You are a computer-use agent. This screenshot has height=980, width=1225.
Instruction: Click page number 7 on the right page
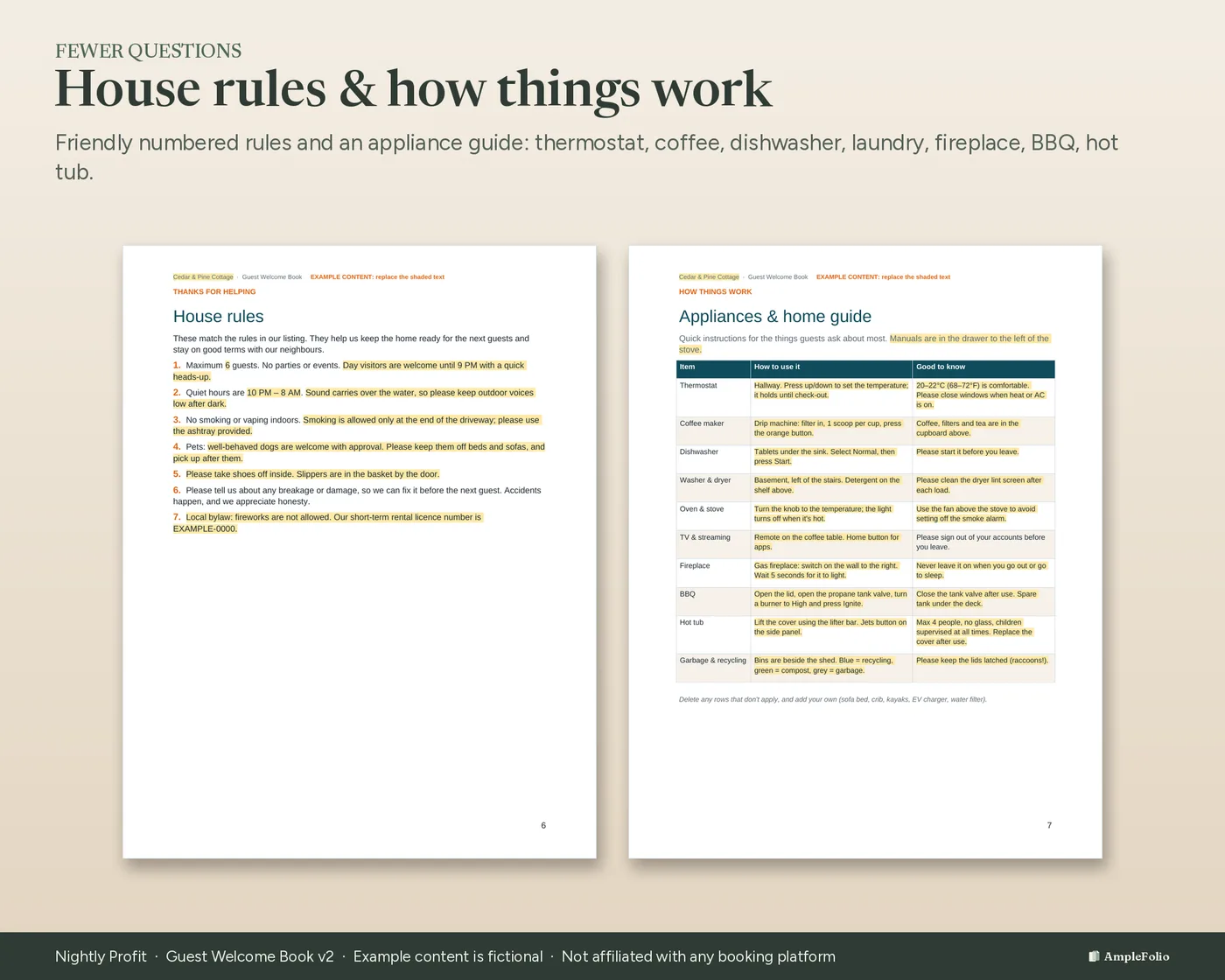1049,826
